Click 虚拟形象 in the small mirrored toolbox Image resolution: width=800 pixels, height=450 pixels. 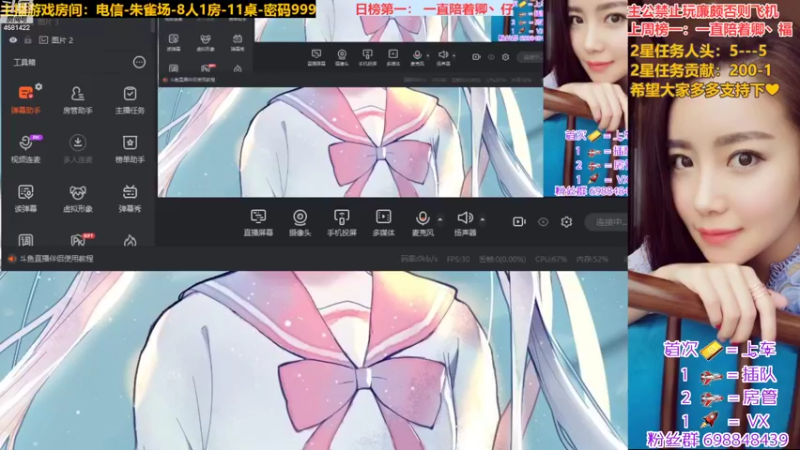point(205,42)
